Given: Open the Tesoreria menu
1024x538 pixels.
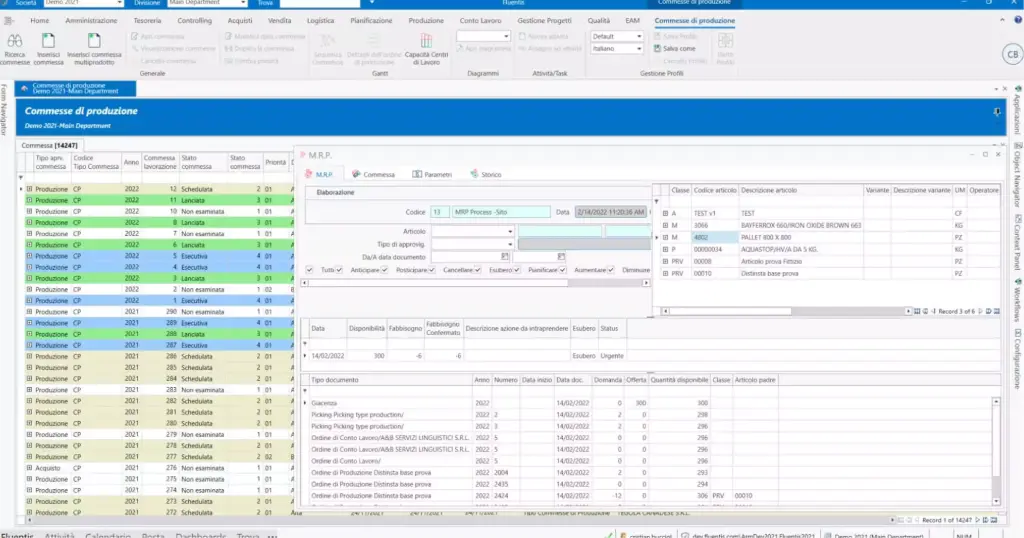Looking at the screenshot, I should pos(147,21).
